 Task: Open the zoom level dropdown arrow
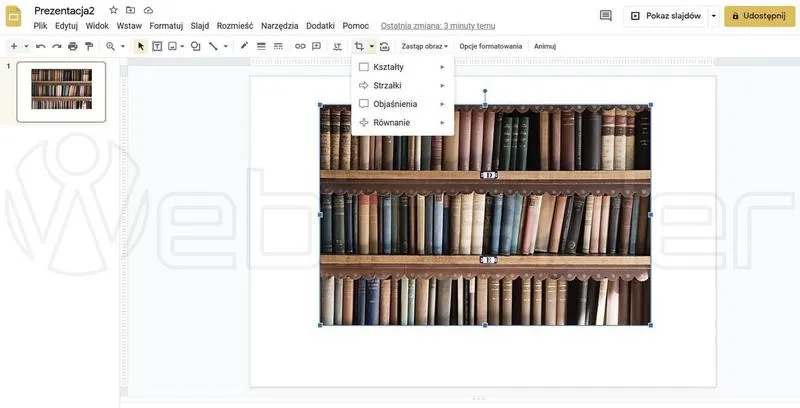tap(122, 46)
